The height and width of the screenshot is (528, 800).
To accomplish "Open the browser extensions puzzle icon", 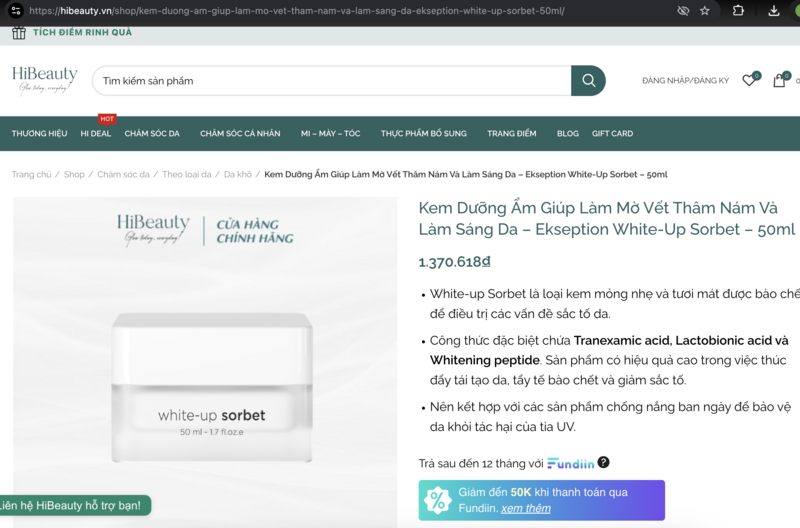I will (x=738, y=10).
